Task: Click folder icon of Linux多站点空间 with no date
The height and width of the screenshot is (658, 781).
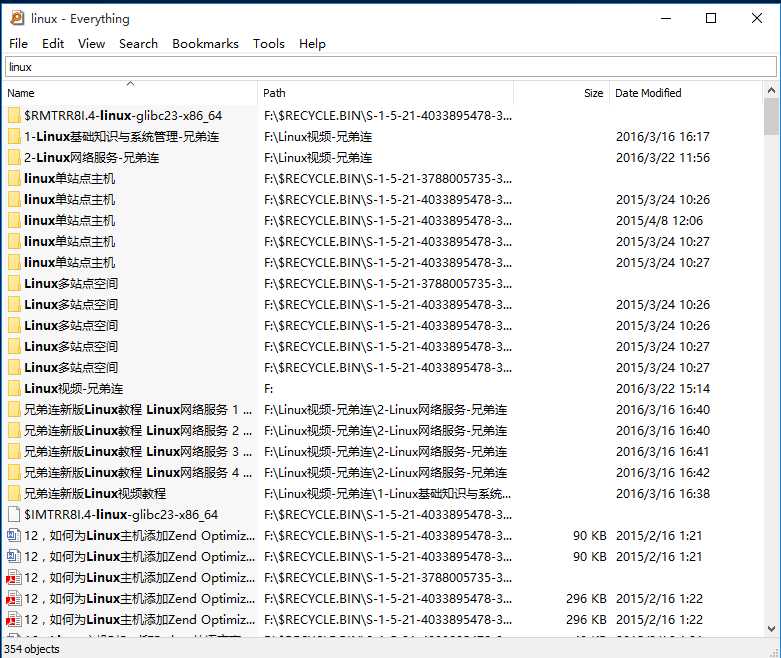Action: click(14, 283)
